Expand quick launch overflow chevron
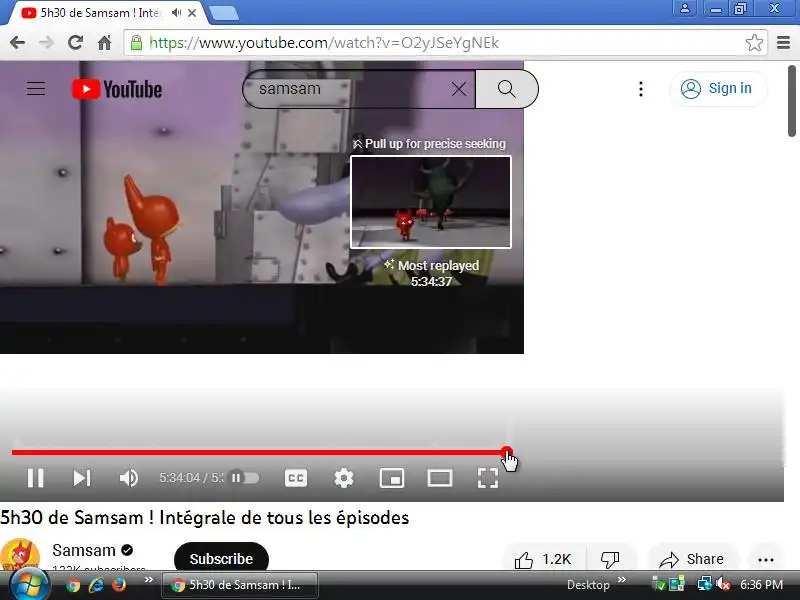Screen dimensions: 800x600 (x=148, y=580)
